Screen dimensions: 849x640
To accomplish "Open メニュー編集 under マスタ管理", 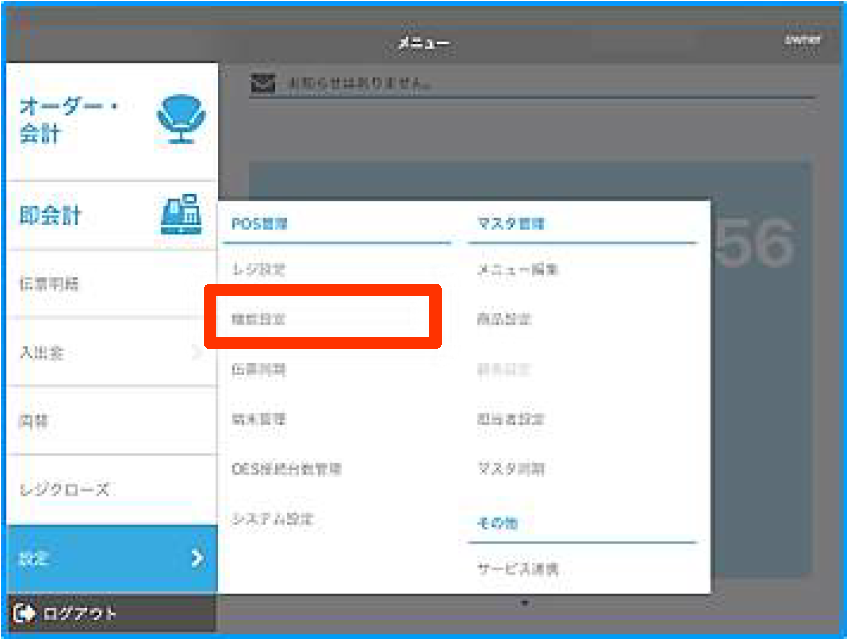I will [x=517, y=270].
